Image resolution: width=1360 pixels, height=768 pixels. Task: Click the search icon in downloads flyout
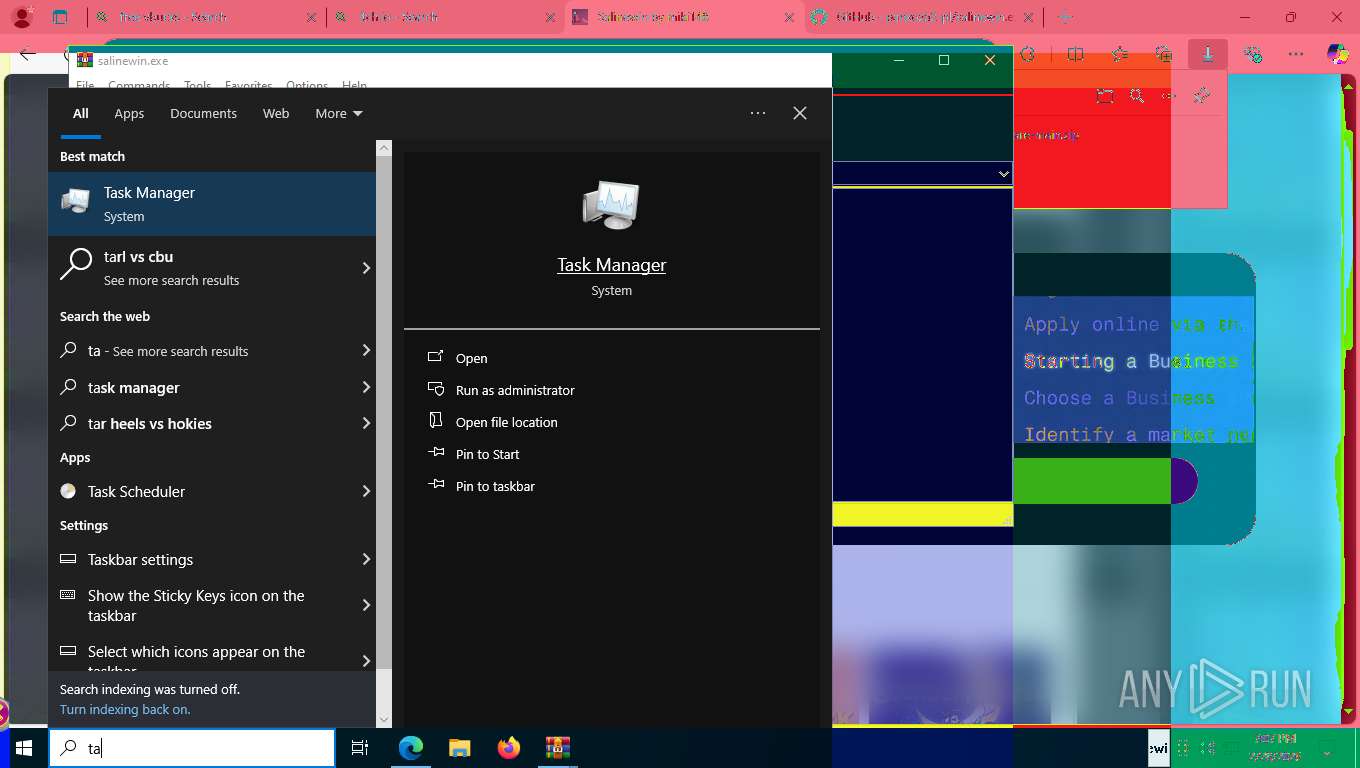point(1137,96)
